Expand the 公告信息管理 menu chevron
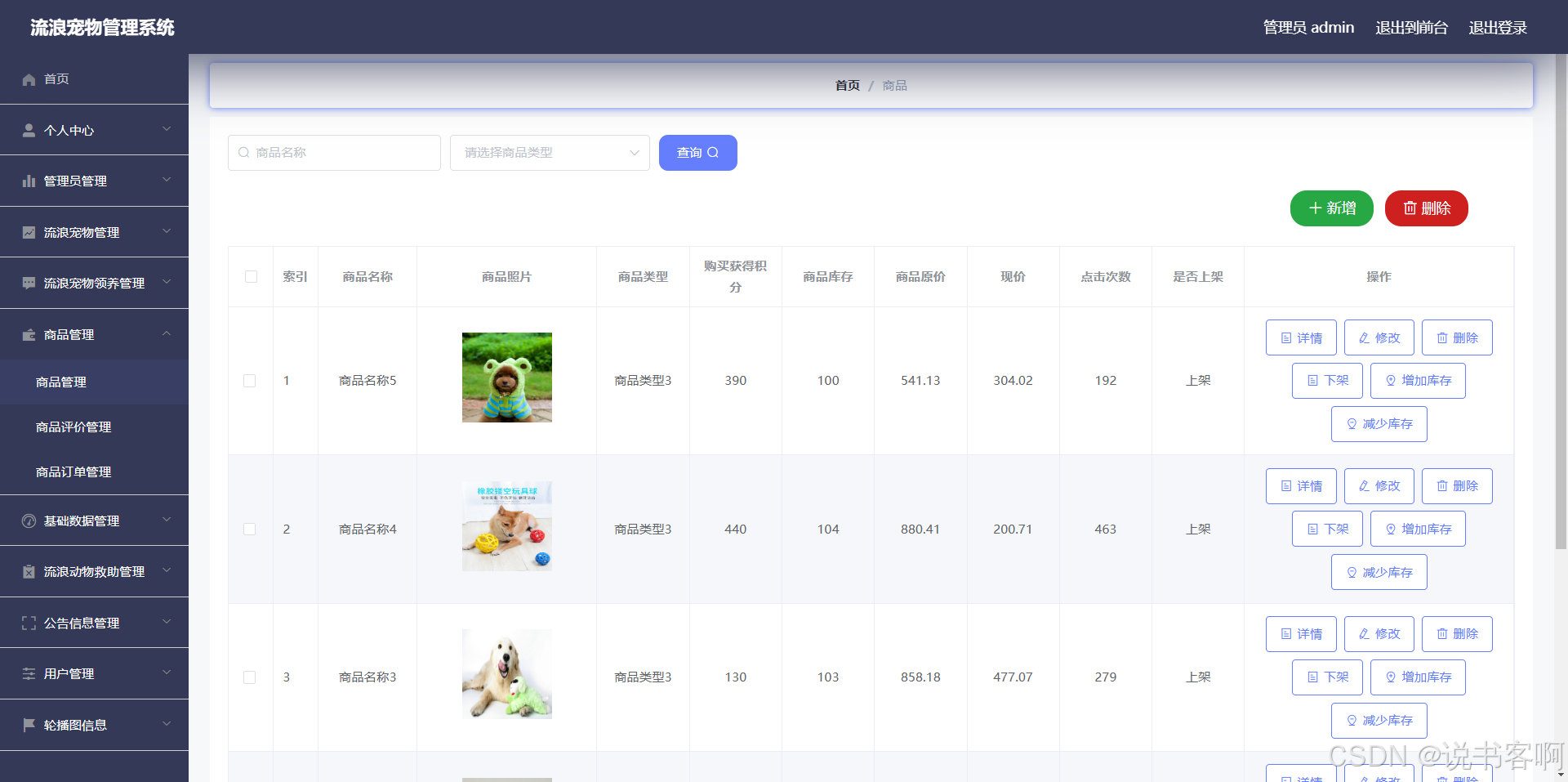The height and width of the screenshot is (782, 1568). 167,622
